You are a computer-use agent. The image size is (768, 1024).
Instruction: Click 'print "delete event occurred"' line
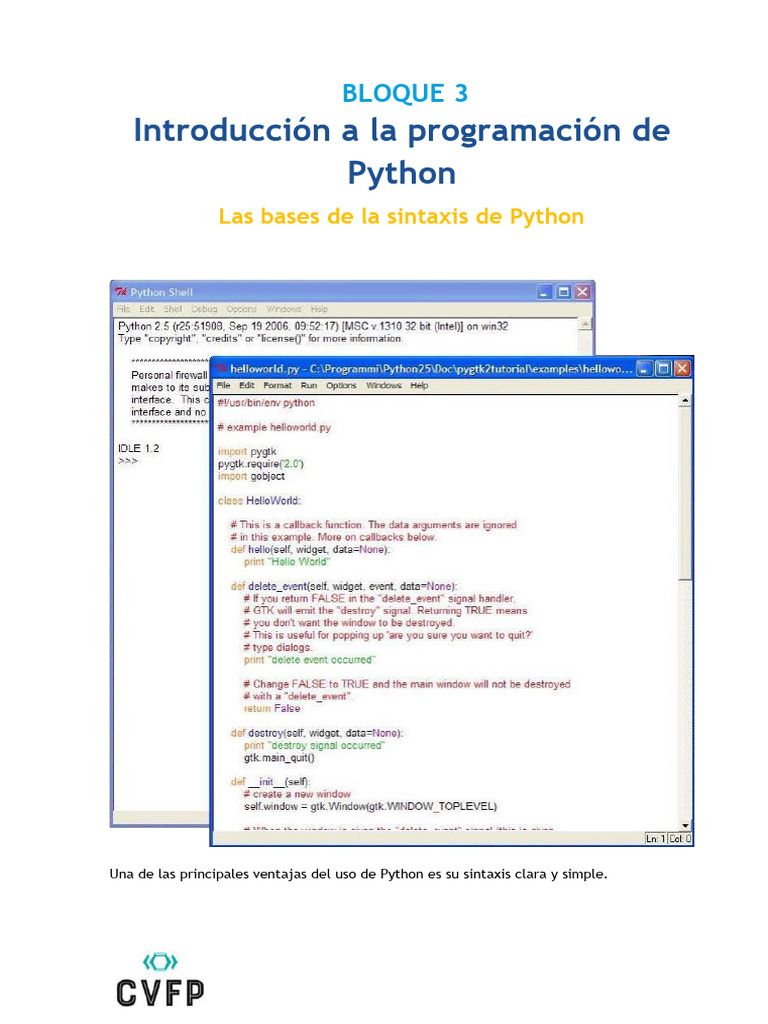pos(310,660)
